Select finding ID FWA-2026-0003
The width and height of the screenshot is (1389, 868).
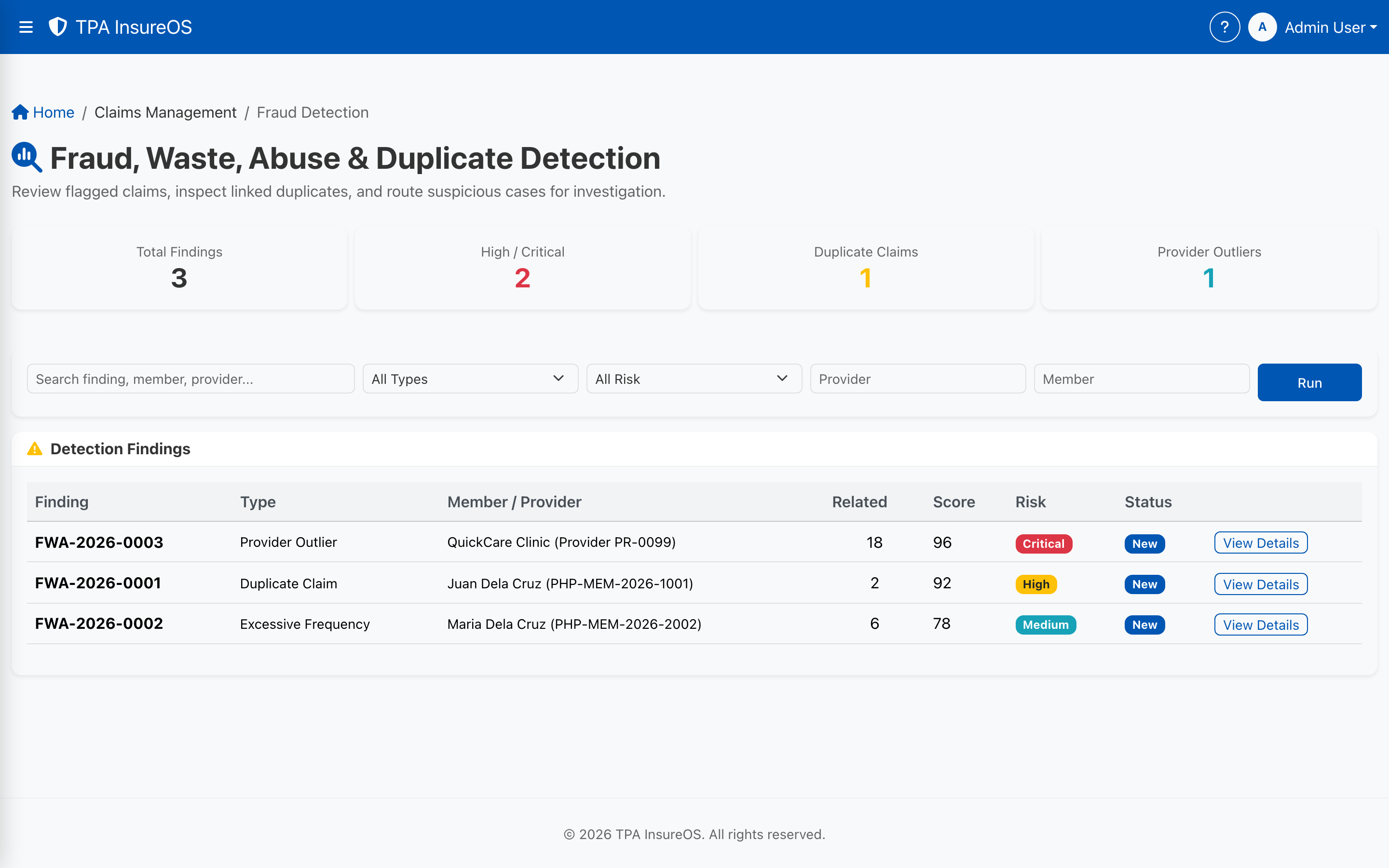pos(99,542)
